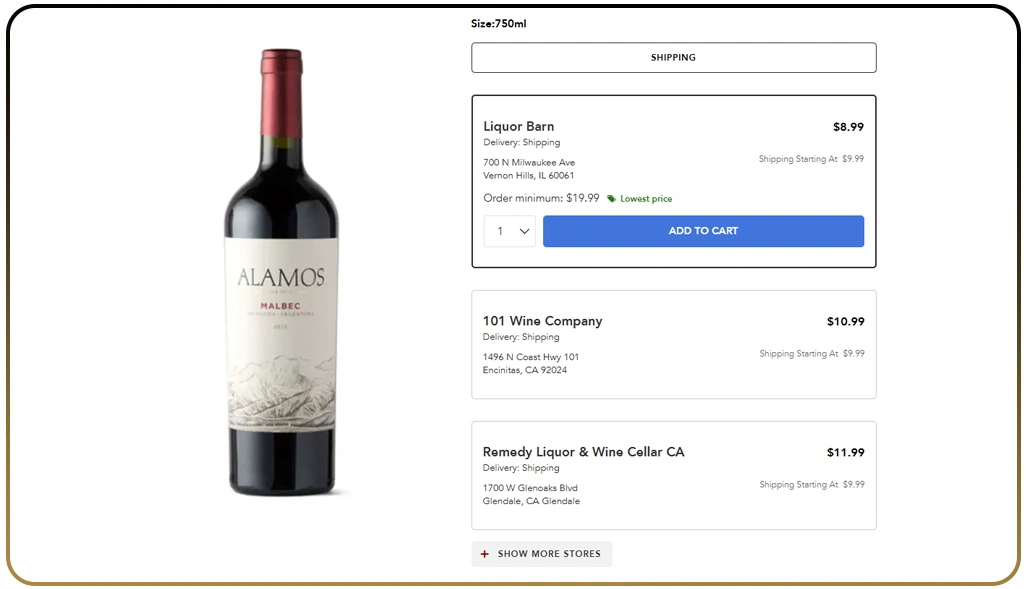Click the green Lowest price tag icon

[610, 199]
